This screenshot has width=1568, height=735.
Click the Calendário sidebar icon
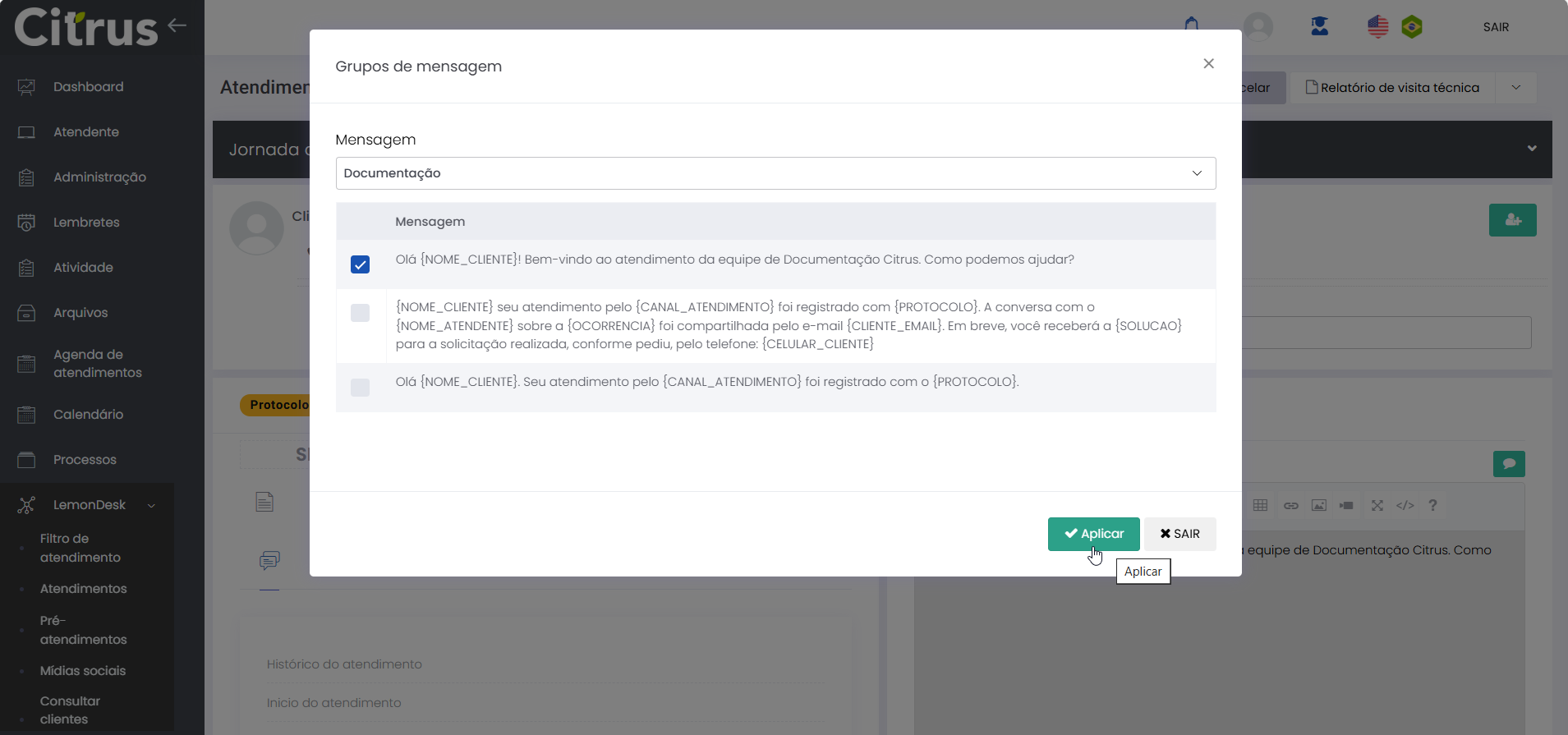26,415
